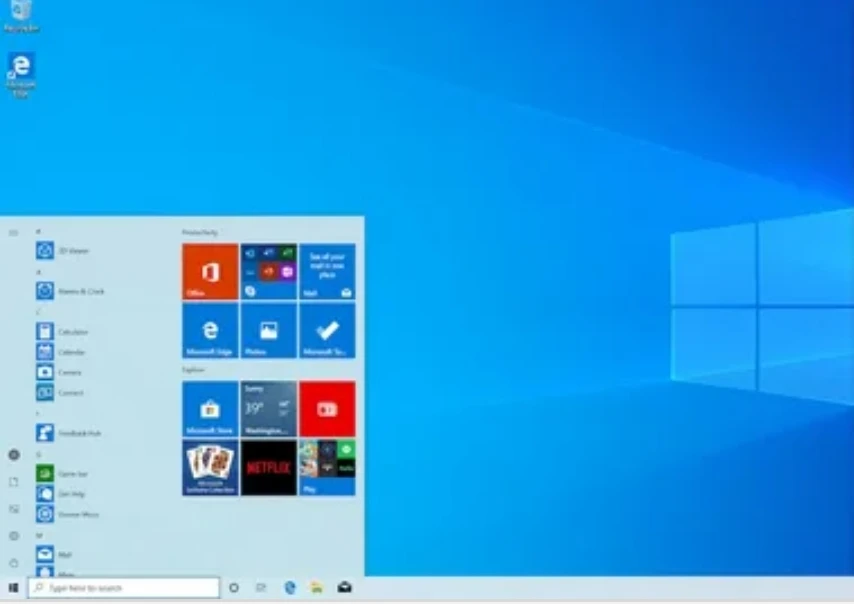Open the Mail live tile in Productivity
Viewport: 854px width, 604px height.
click(x=327, y=271)
